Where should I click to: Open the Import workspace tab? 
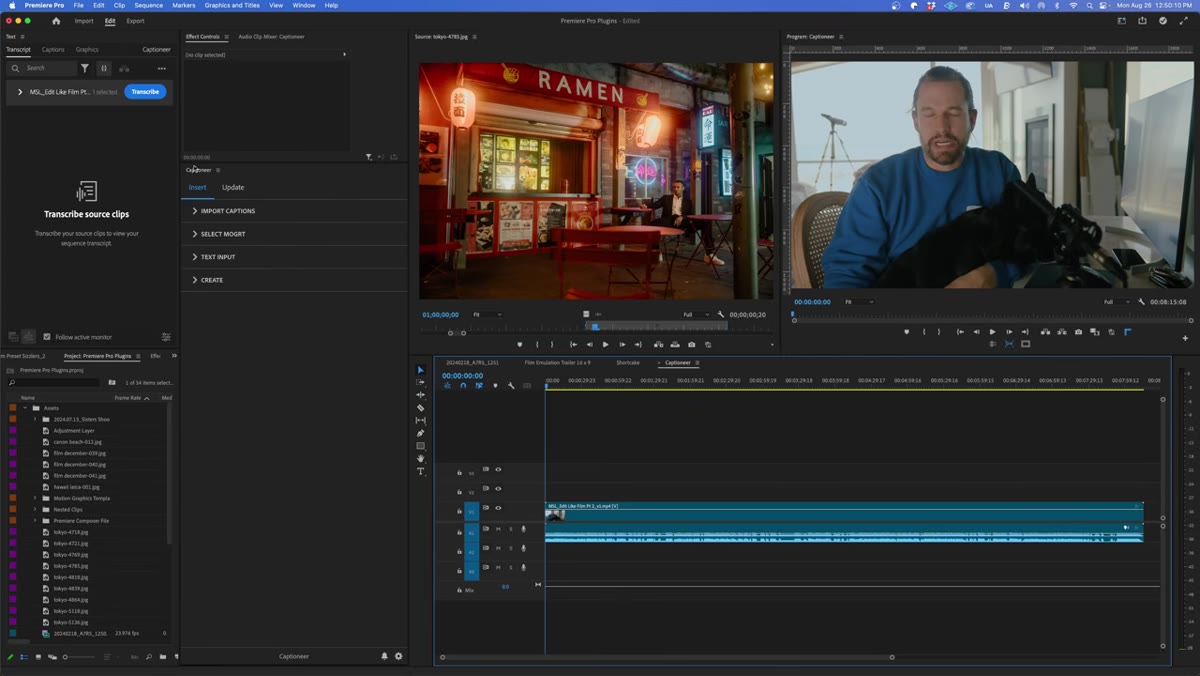click(84, 21)
